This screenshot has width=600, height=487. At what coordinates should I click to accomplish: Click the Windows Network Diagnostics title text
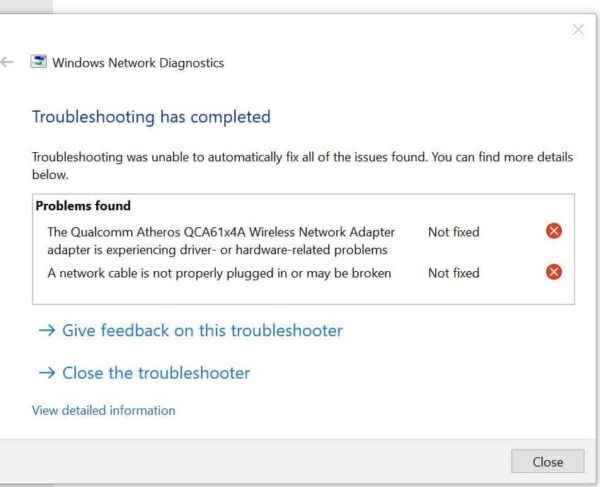point(138,63)
